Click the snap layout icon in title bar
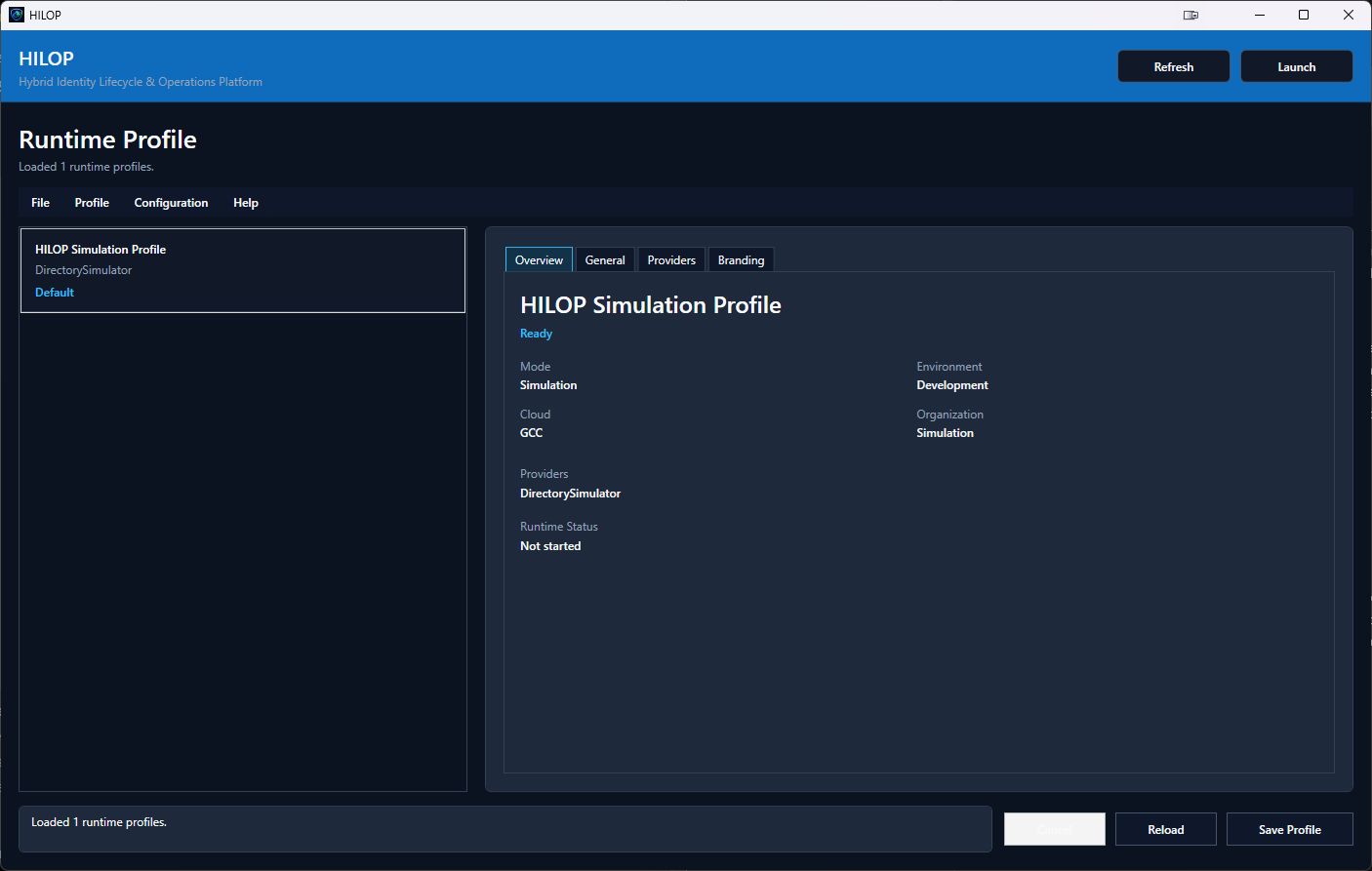This screenshot has width=1372, height=871. pos(1190,15)
